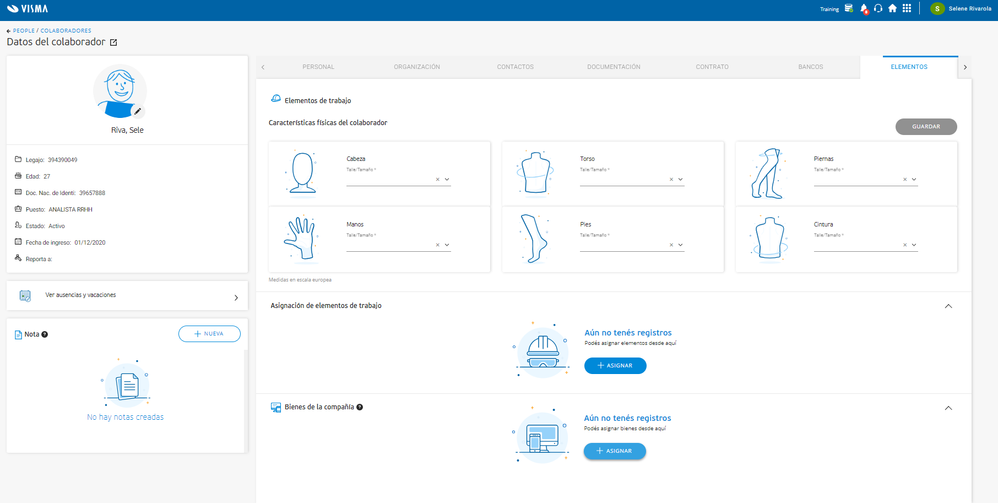This screenshot has width=998, height=503.
Task: Open collaborator data in new window icon
Action: coord(113,43)
